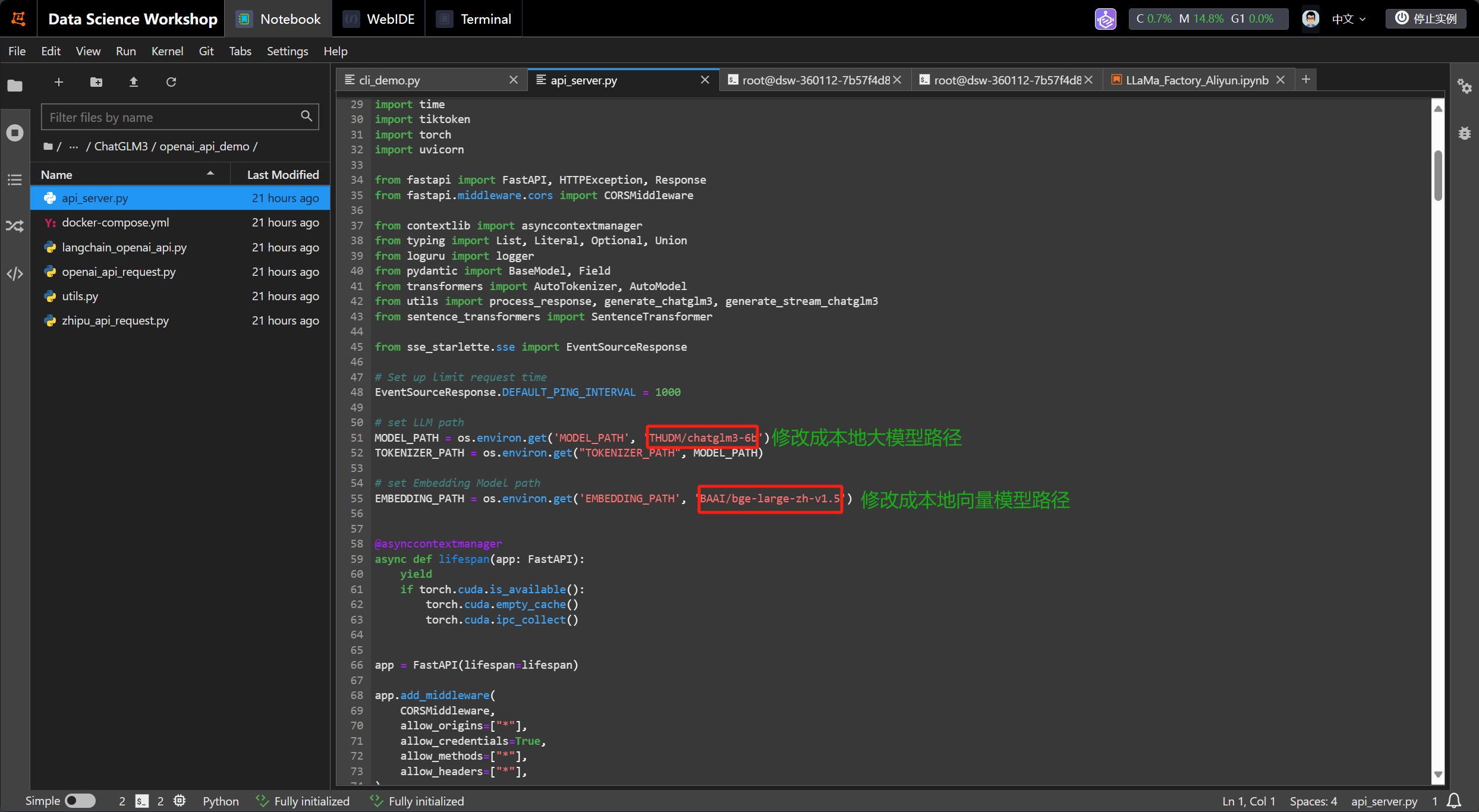
Task: Open the Git shuffle-arrows sidebar icon
Action: pos(15,226)
